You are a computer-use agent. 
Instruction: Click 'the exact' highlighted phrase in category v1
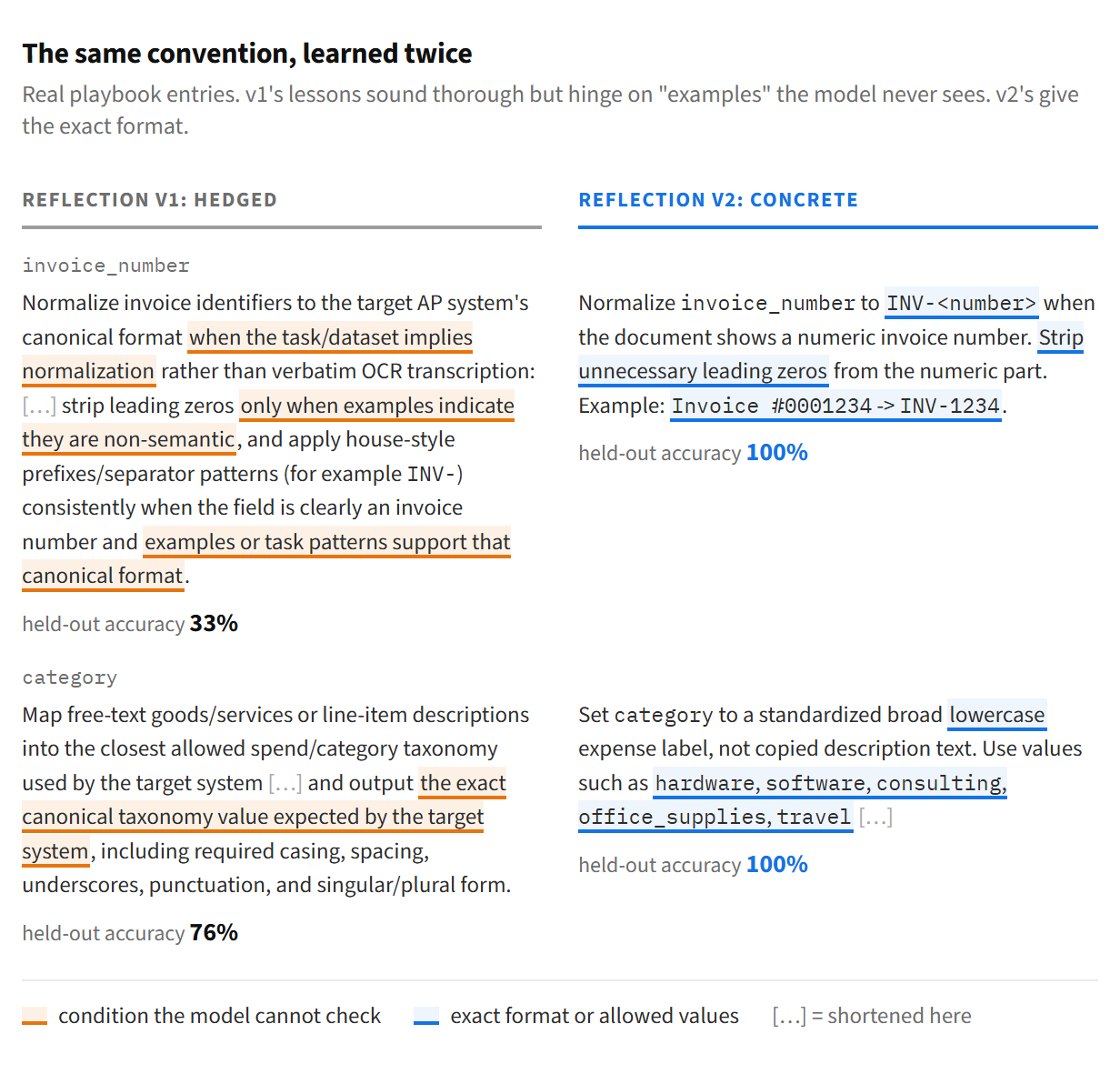(x=463, y=783)
